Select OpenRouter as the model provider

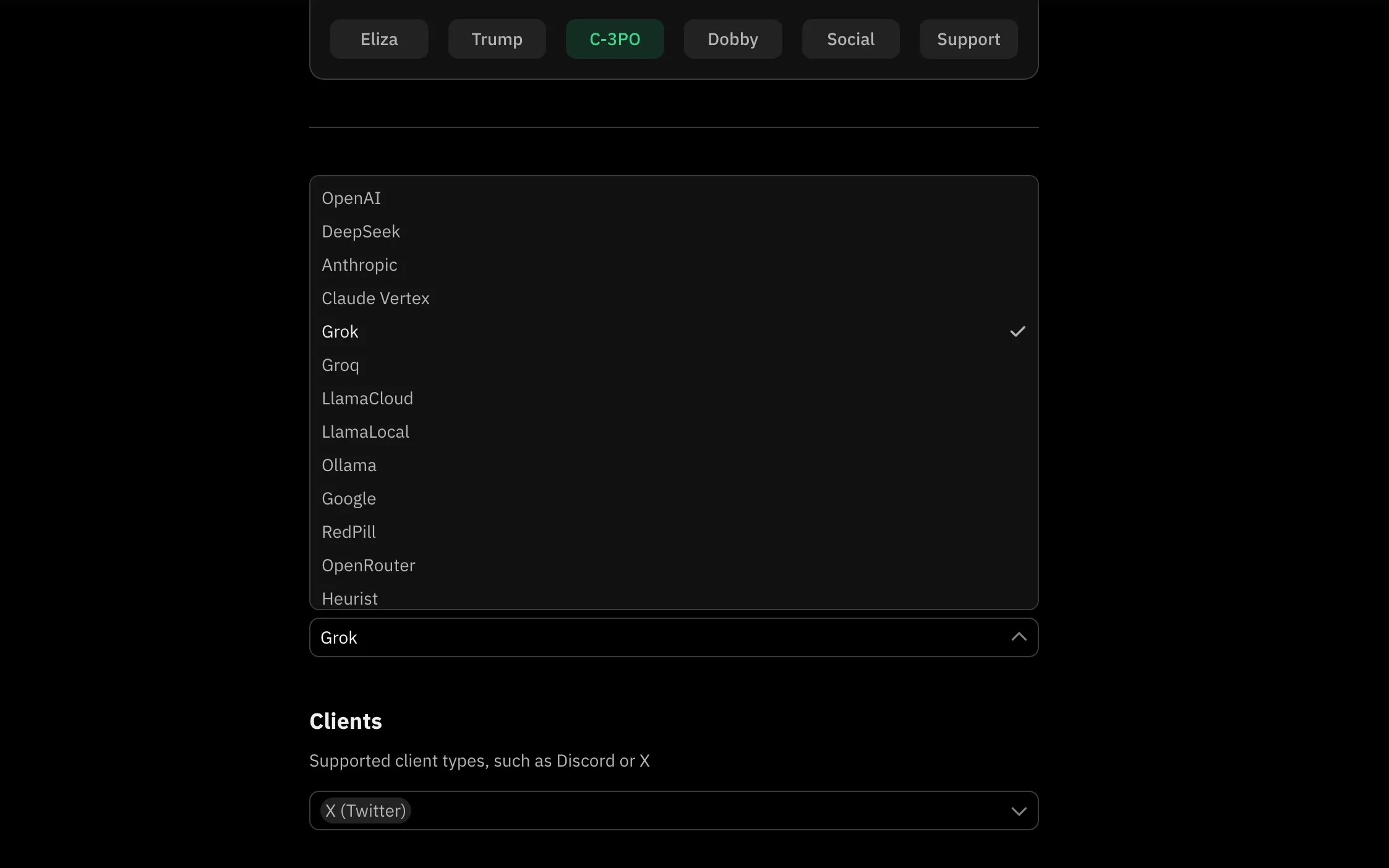(x=369, y=565)
